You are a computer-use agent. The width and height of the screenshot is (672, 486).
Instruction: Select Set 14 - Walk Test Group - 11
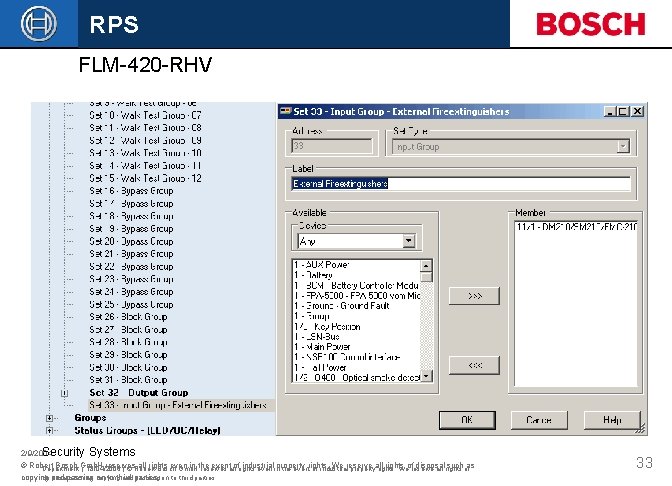pos(145,166)
